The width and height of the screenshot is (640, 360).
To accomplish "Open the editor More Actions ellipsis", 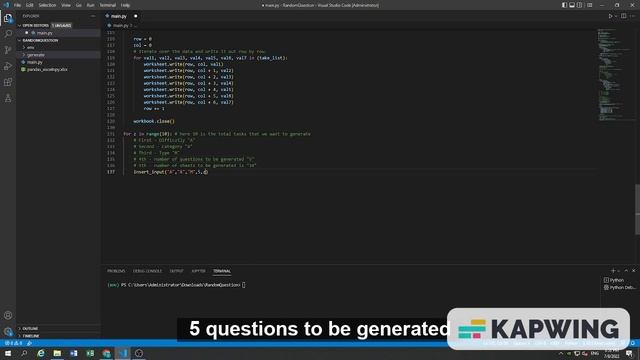I will [633, 16].
